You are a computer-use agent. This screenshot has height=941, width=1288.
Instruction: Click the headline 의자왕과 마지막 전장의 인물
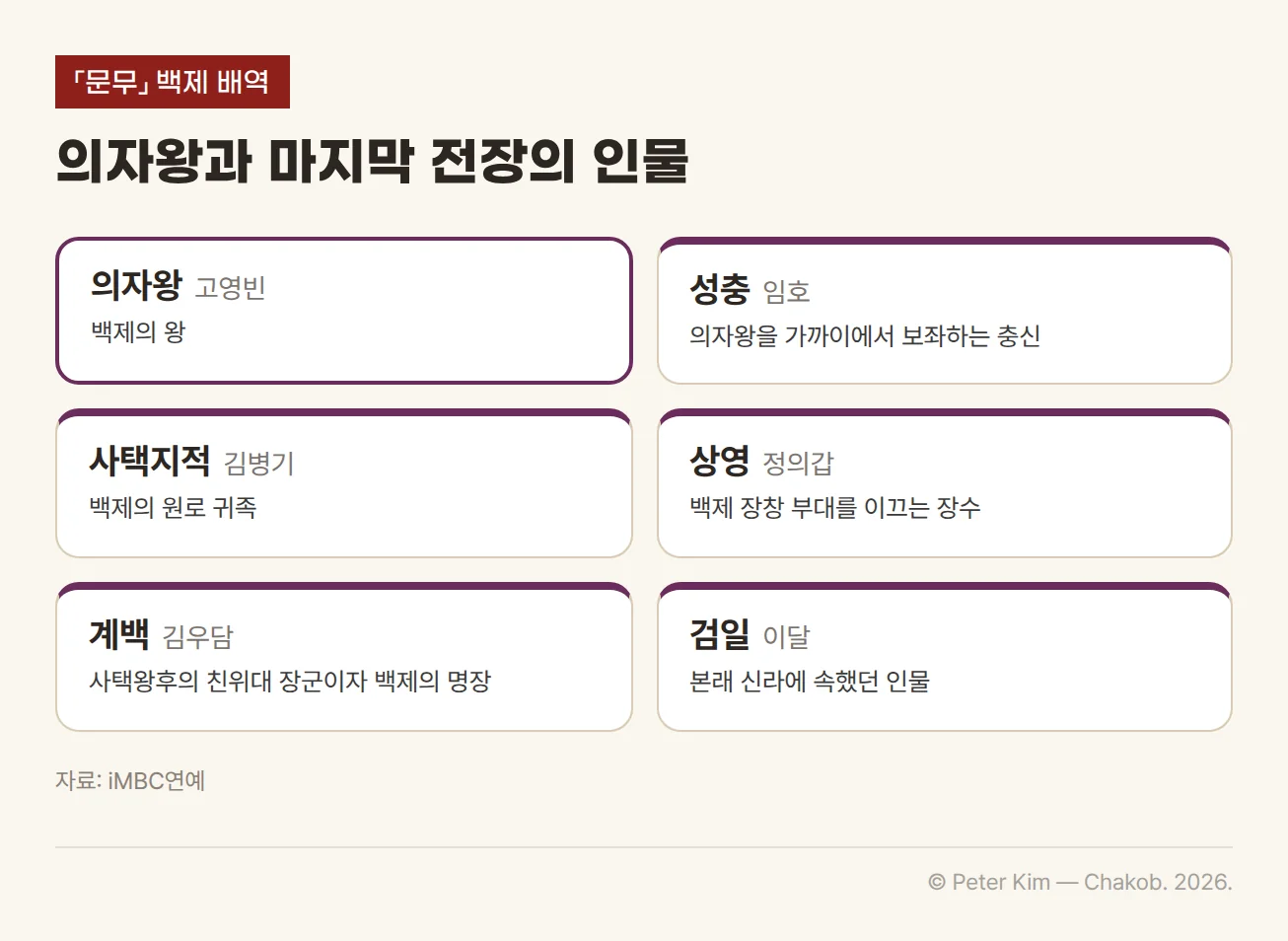[372, 161]
